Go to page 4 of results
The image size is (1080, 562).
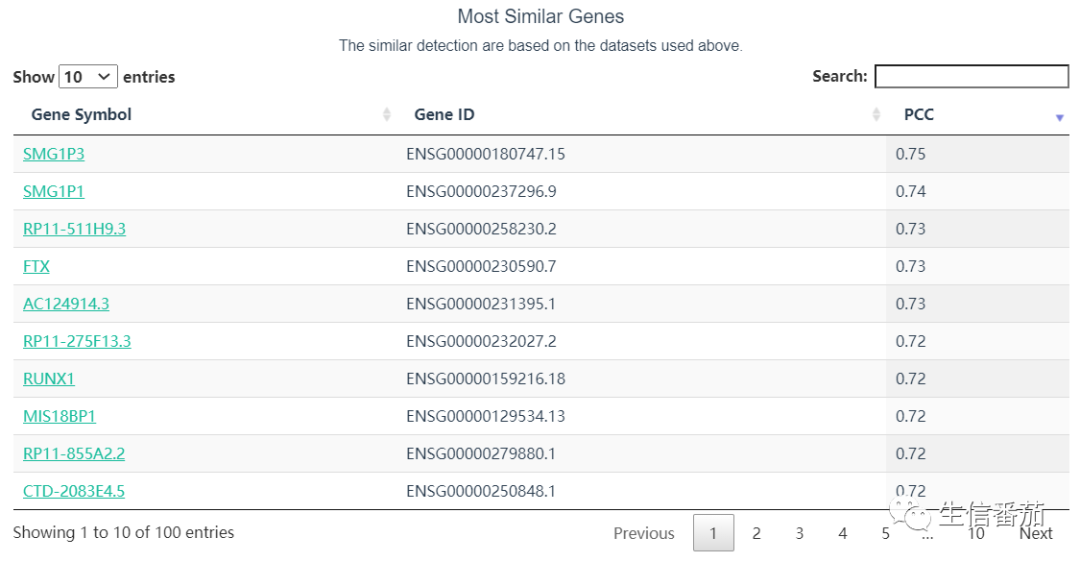[x=842, y=533]
